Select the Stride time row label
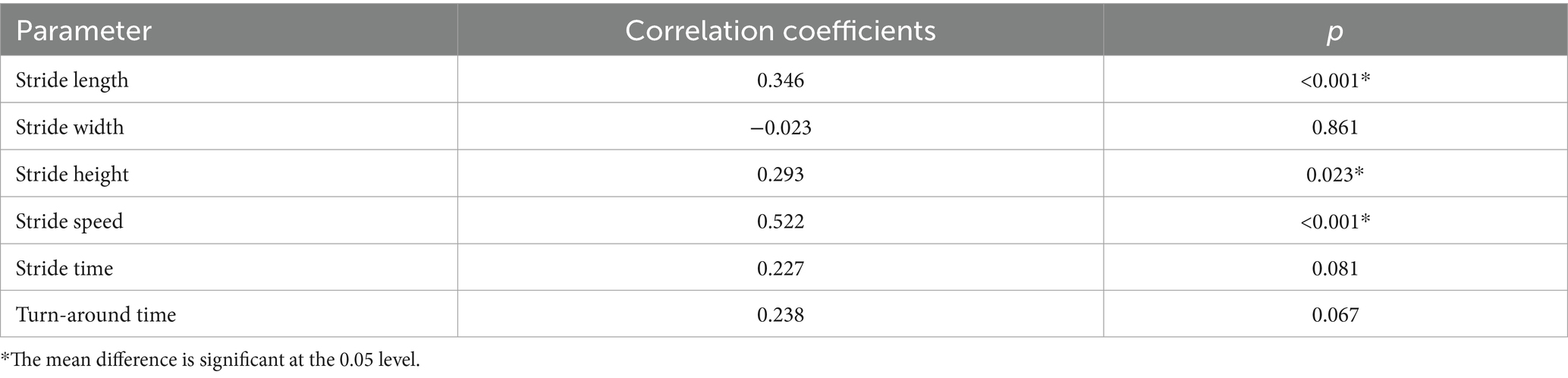This screenshot has height=378, width=1568. pyautogui.click(x=64, y=268)
